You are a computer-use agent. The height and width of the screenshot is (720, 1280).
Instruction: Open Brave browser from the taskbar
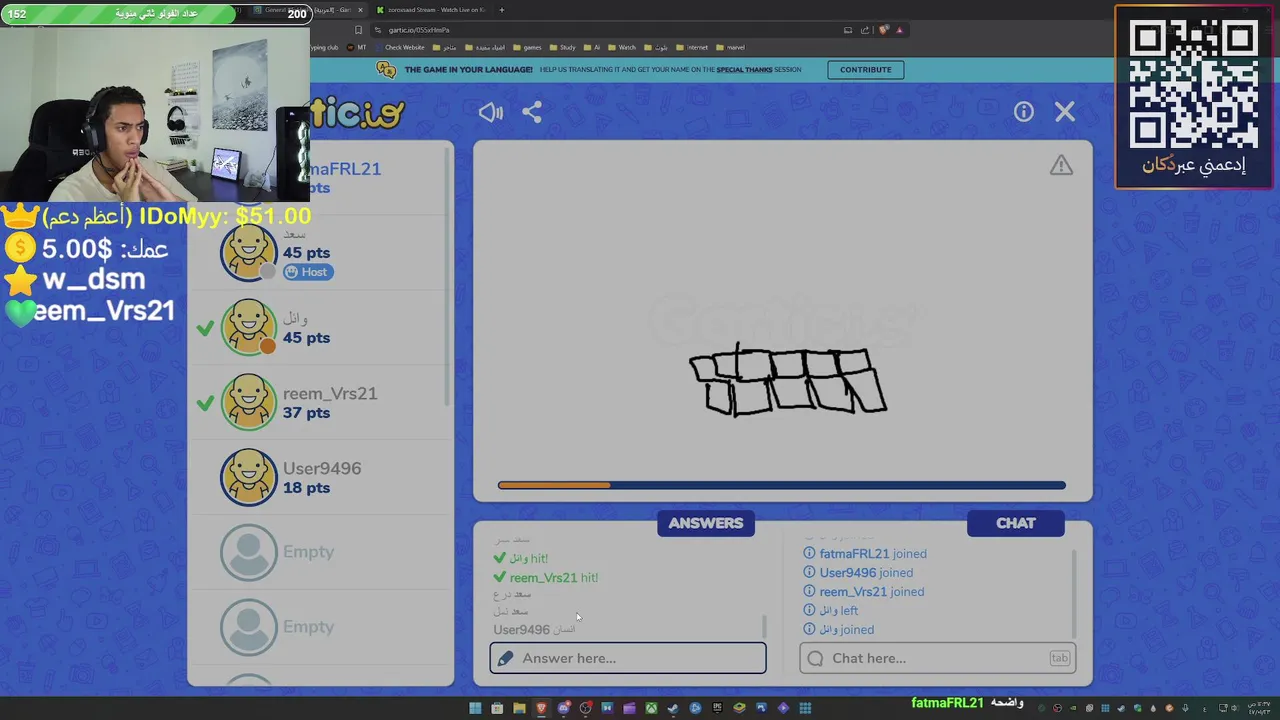[x=541, y=708]
